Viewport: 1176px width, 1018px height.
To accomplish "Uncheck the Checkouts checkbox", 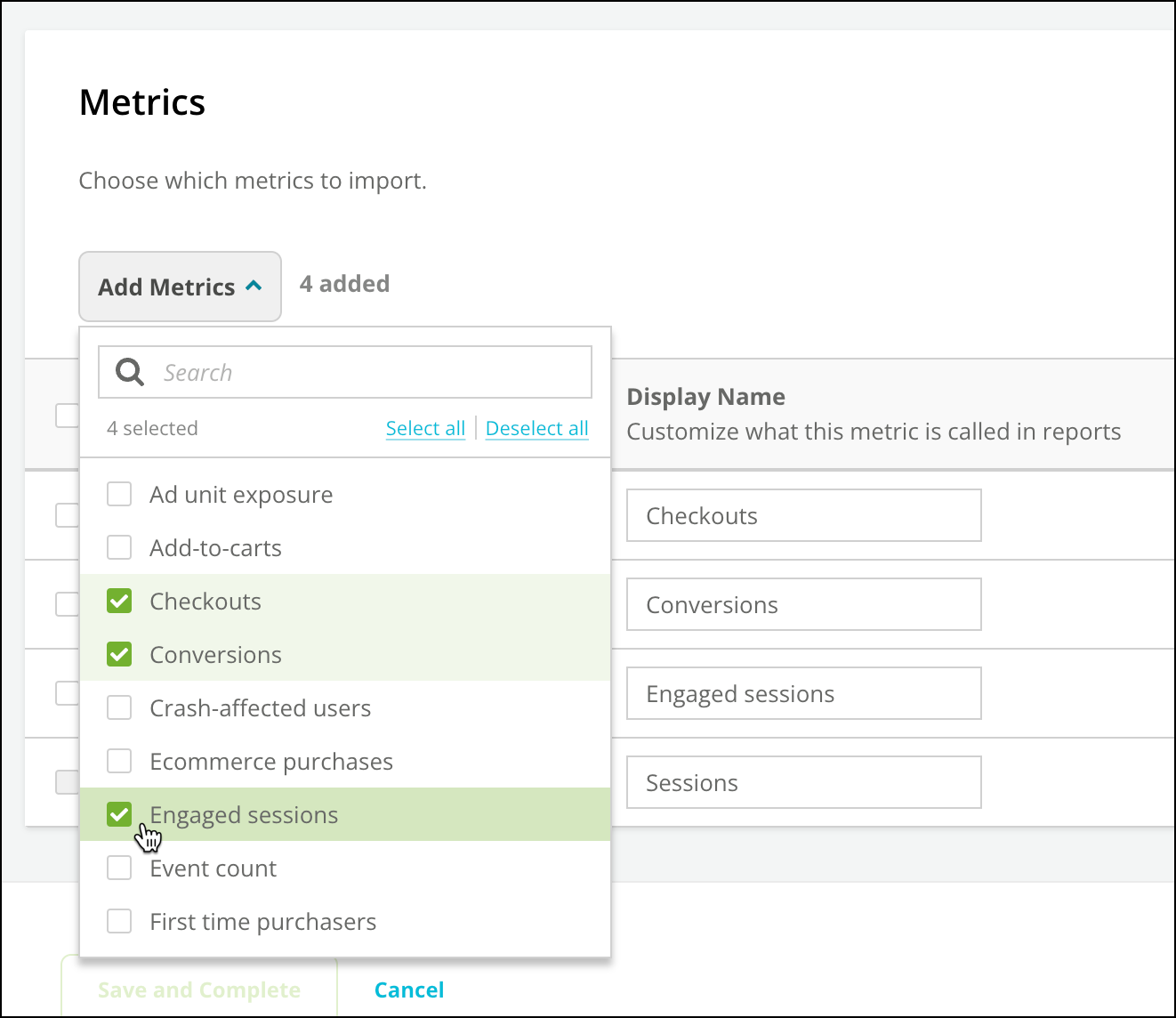I will point(119,601).
